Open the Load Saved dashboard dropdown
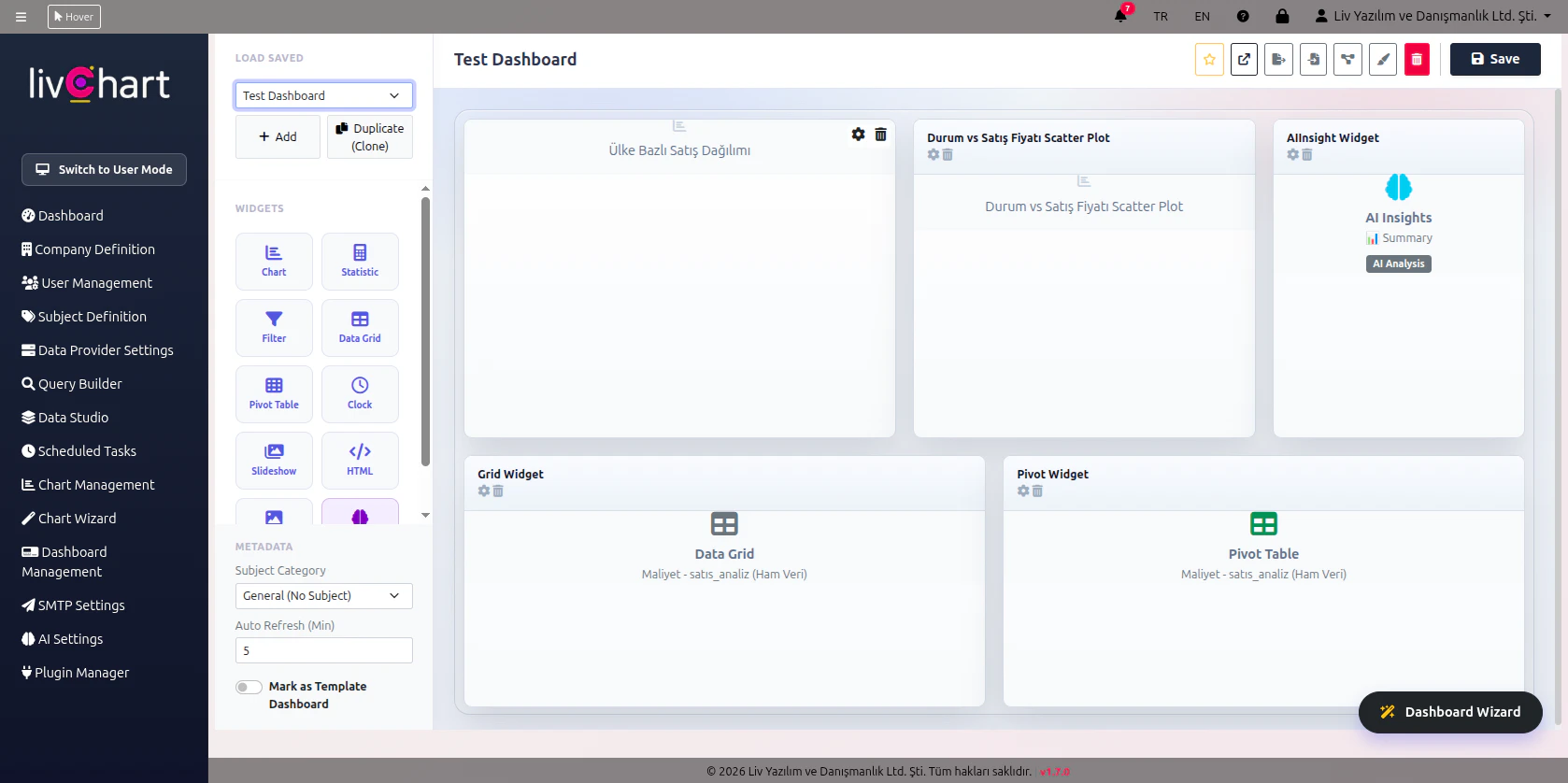The image size is (1568, 783). pos(323,95)
